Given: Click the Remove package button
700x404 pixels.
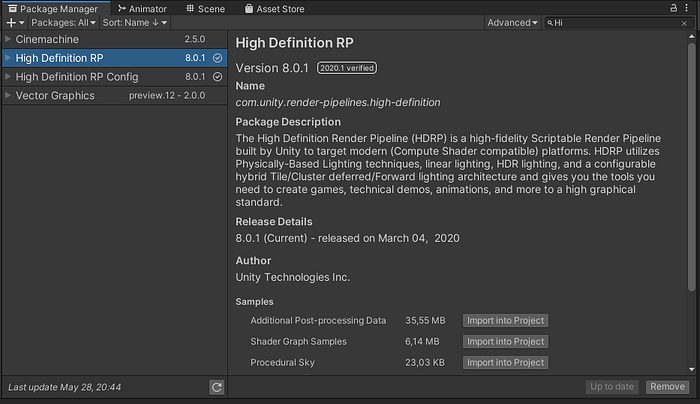Looking at the screenshot, I should 666,386.
